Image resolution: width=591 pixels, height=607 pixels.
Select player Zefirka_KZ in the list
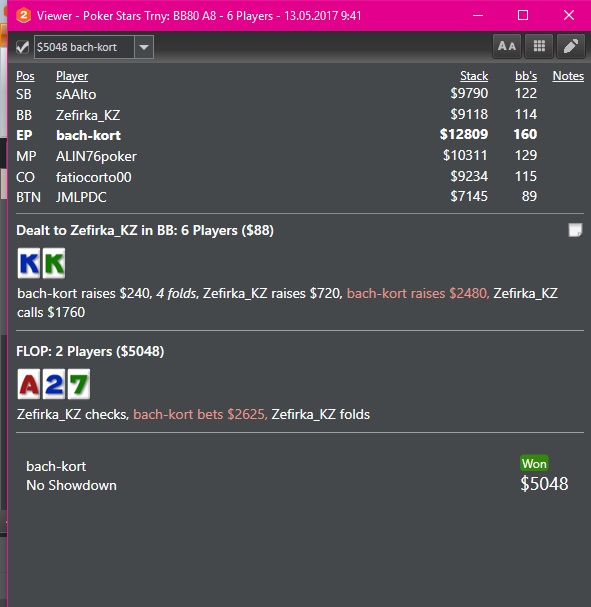(88, 115)
